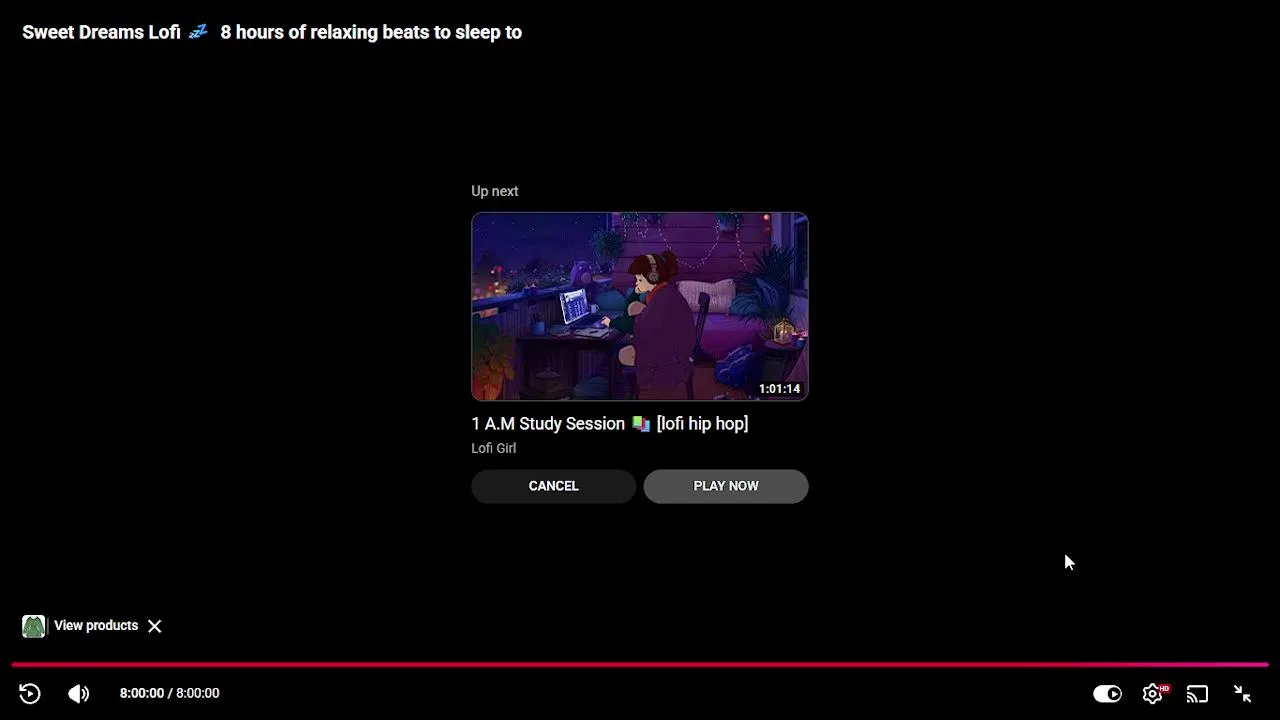Play the next video now
This screenshot has width=1280, height=720.
726,486
